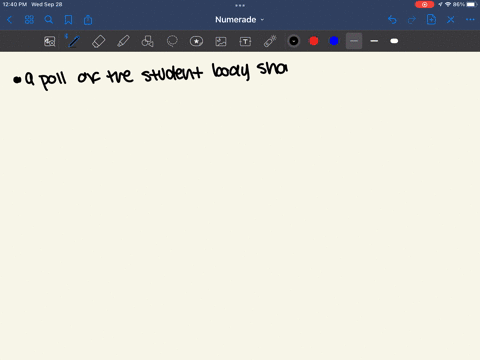Select the Pen tool
The height and width of the screenshot is (360, 480).
pyautogui.click(x=74, y=41)
